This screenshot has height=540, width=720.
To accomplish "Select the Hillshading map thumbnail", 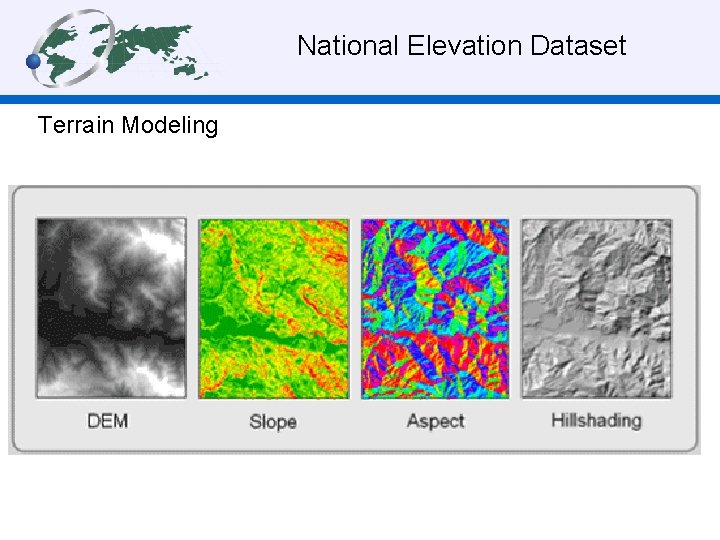I will click(596, 308).
